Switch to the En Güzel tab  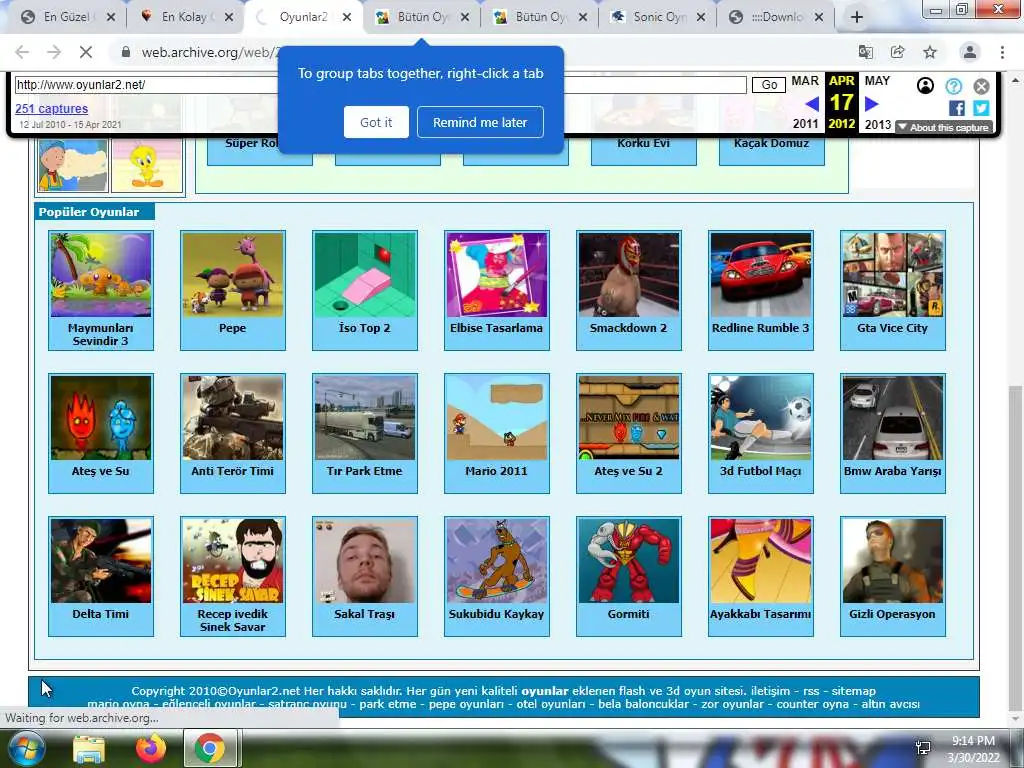(x=67, y=17)
